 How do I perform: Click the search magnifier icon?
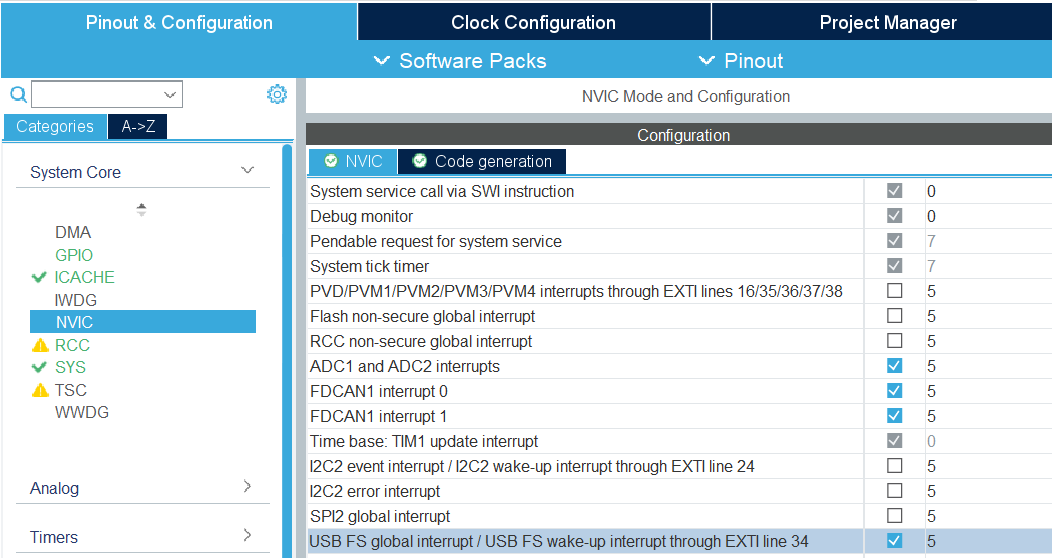17,95
